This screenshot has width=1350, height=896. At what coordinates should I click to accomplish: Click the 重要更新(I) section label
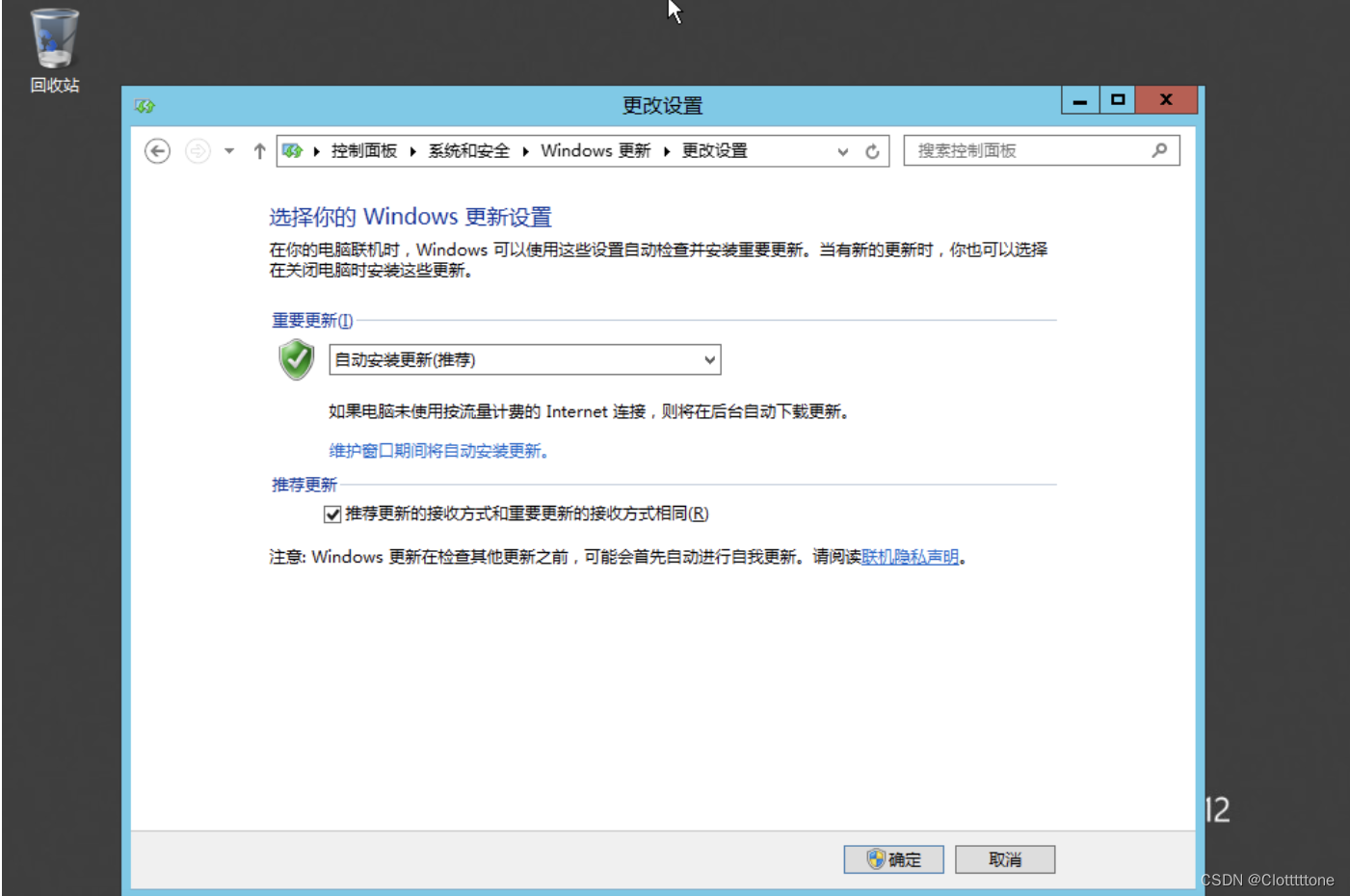click(312, 321)
